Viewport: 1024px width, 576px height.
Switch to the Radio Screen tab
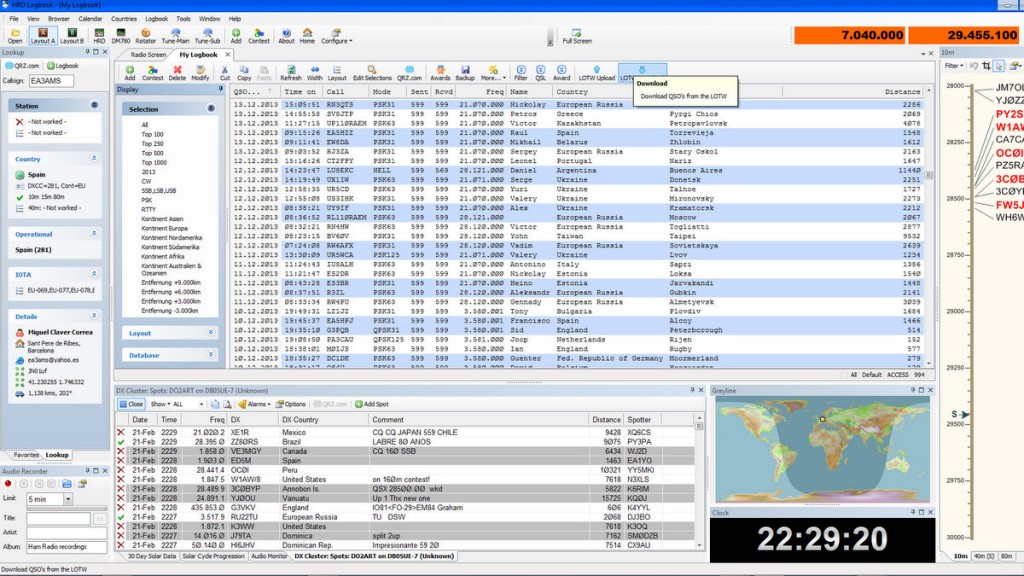tap(149, 55)
